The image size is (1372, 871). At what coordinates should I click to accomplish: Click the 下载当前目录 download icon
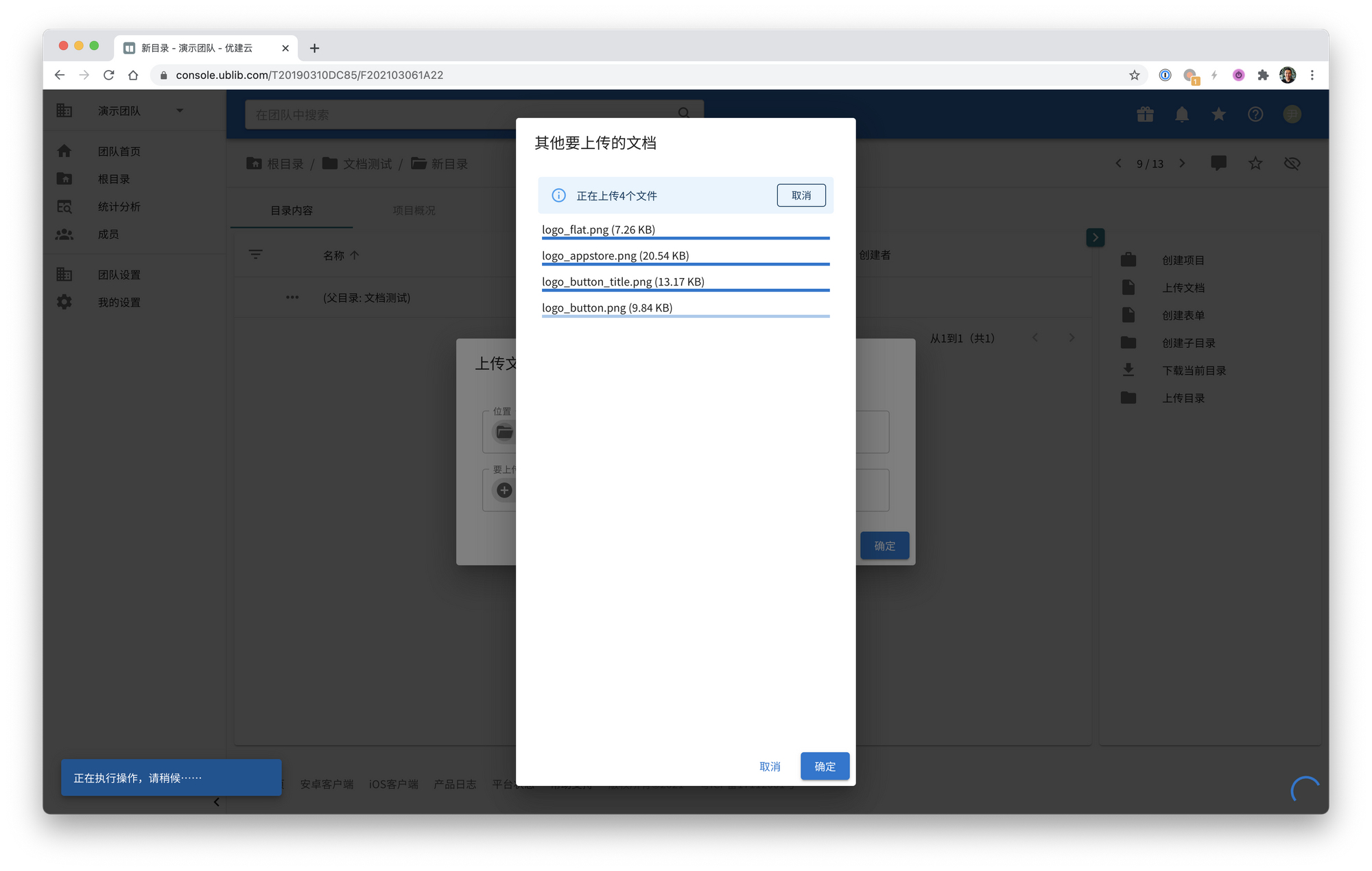[1128, 370]
